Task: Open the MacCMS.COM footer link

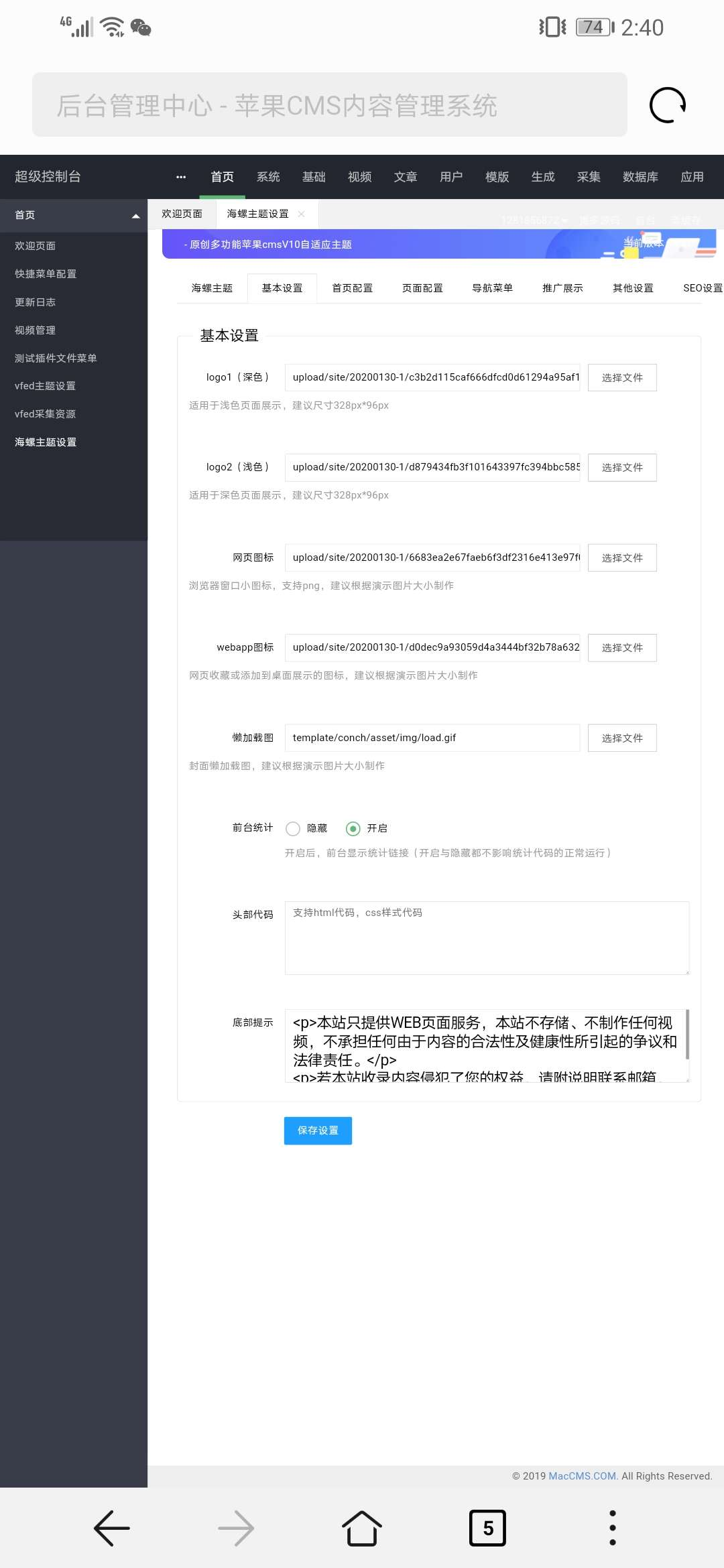Action: [583, 1476]
